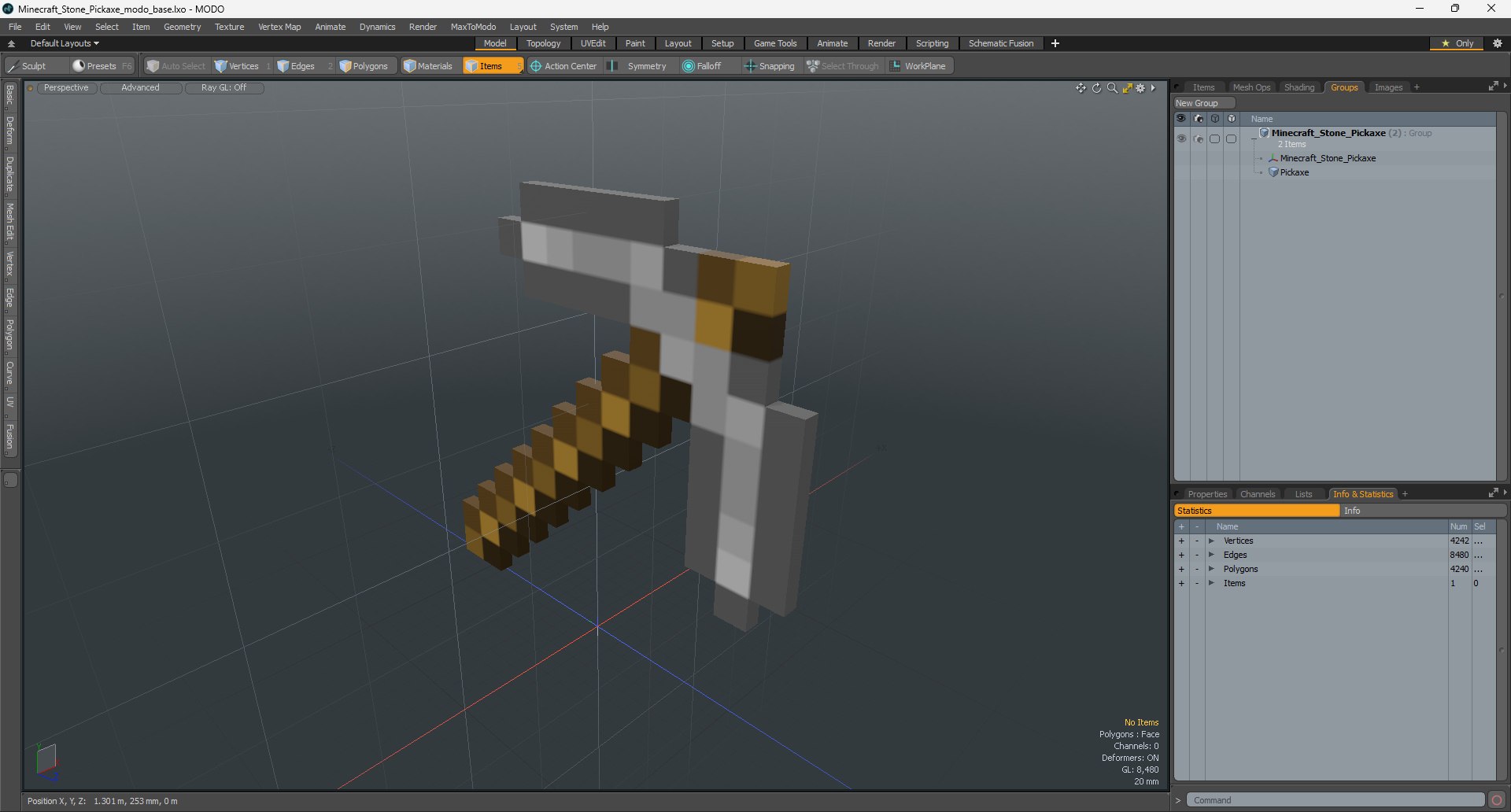Screen dimensions: 1511x812
Task: Toggle the group's lock checkbox
Action: 1232,138
